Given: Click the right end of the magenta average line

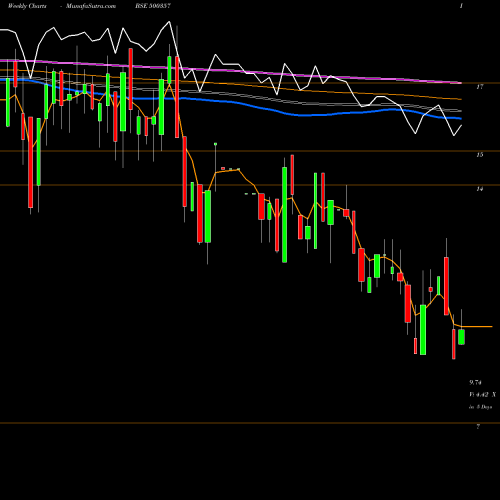Looking at the screenshot, I should [x=461, y=83].
